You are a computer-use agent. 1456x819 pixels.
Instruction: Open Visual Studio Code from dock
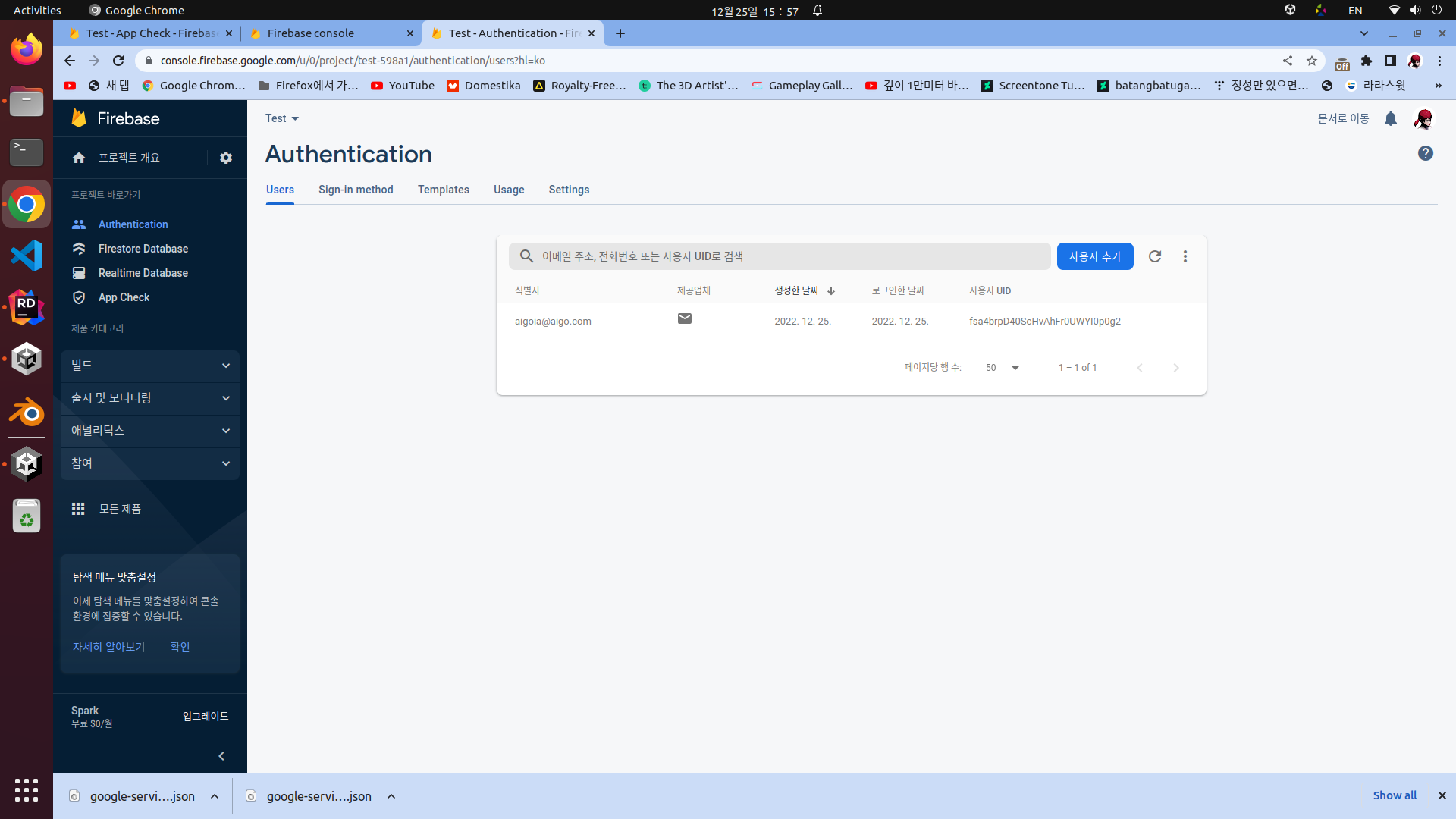27,256
